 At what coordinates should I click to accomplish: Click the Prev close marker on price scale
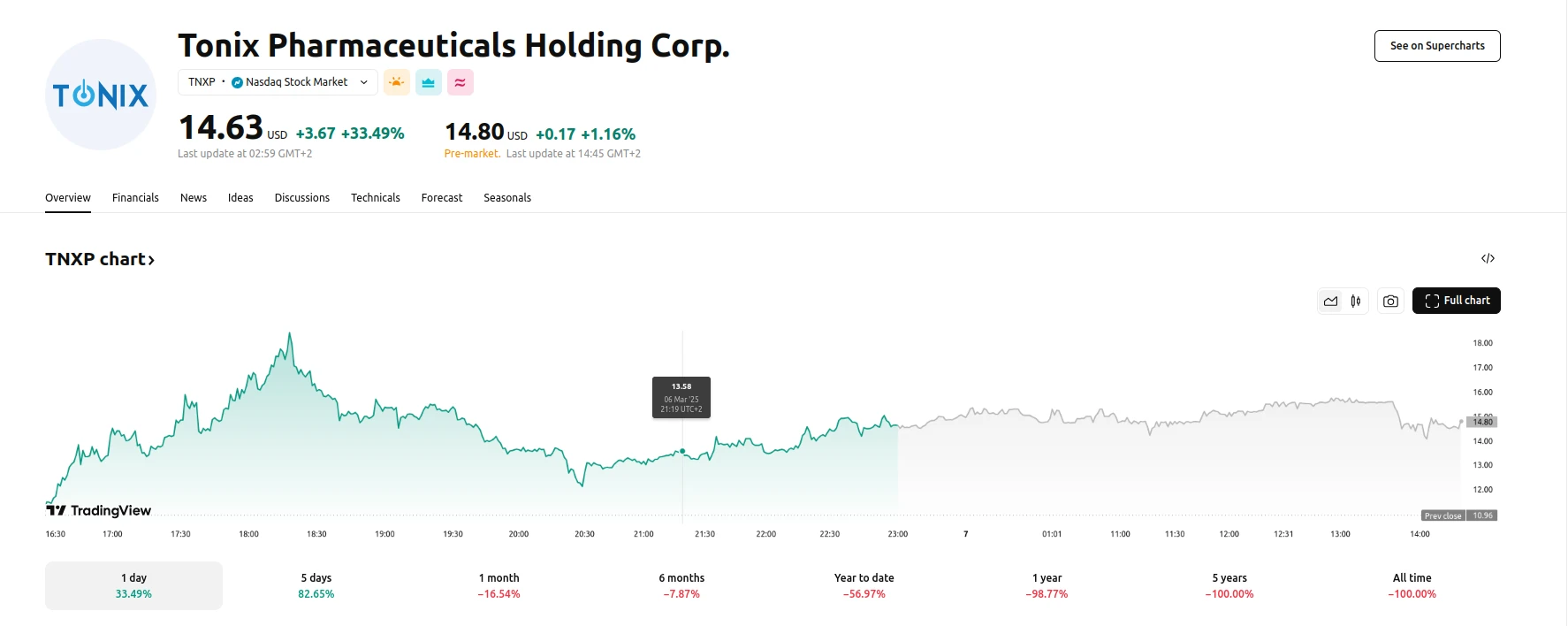pyautogui.click(x=1443, y=515)
